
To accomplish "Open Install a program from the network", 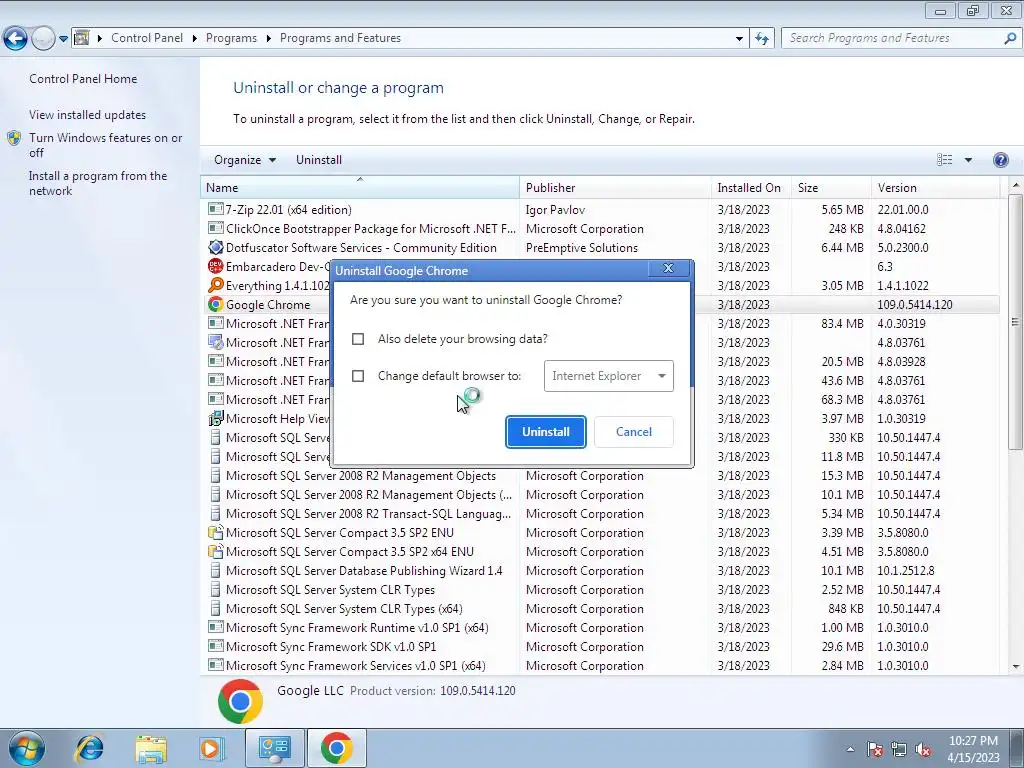I will coord(98,183).
